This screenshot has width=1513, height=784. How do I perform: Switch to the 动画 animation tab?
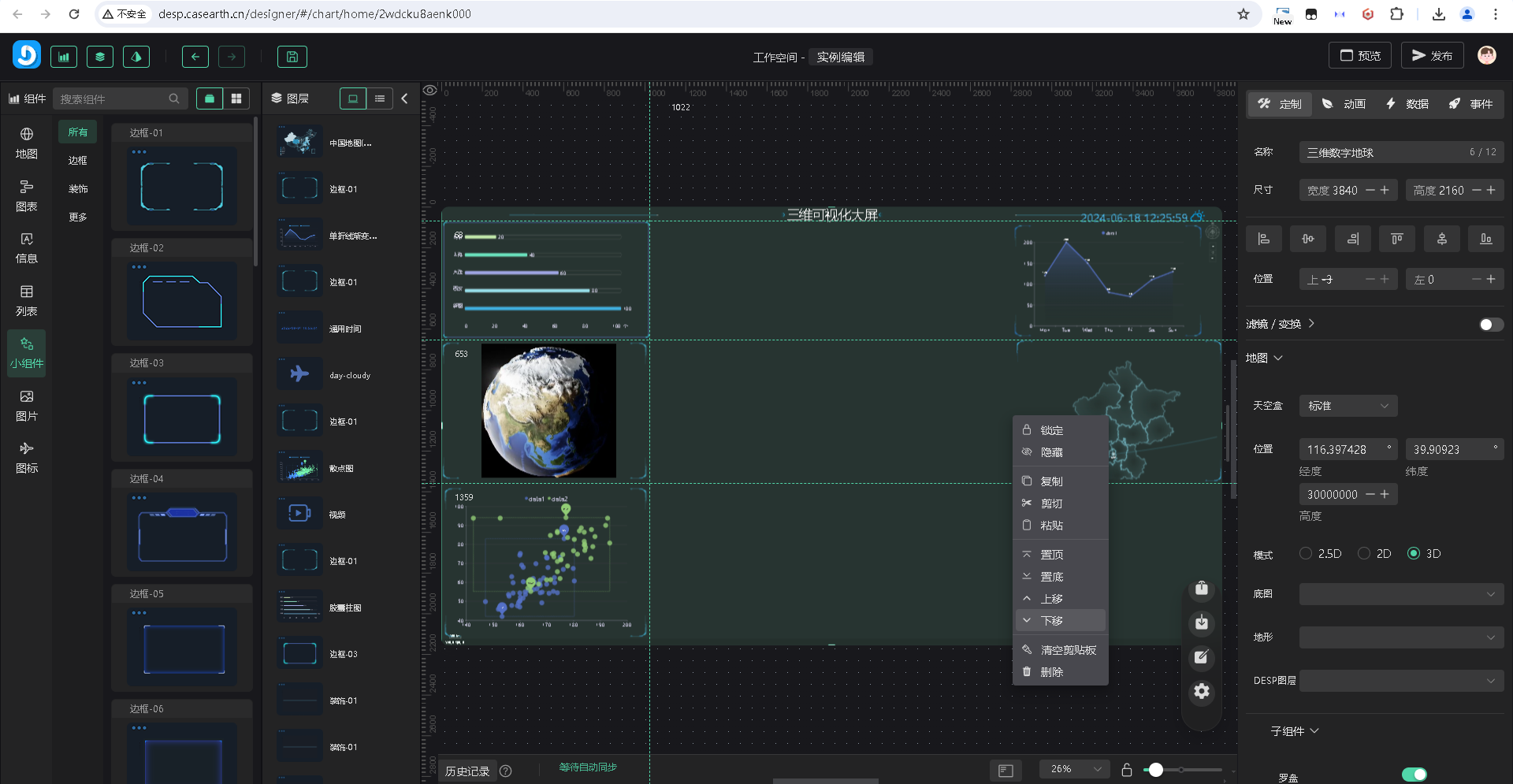pyautogui.click(x=1344, y=104)
